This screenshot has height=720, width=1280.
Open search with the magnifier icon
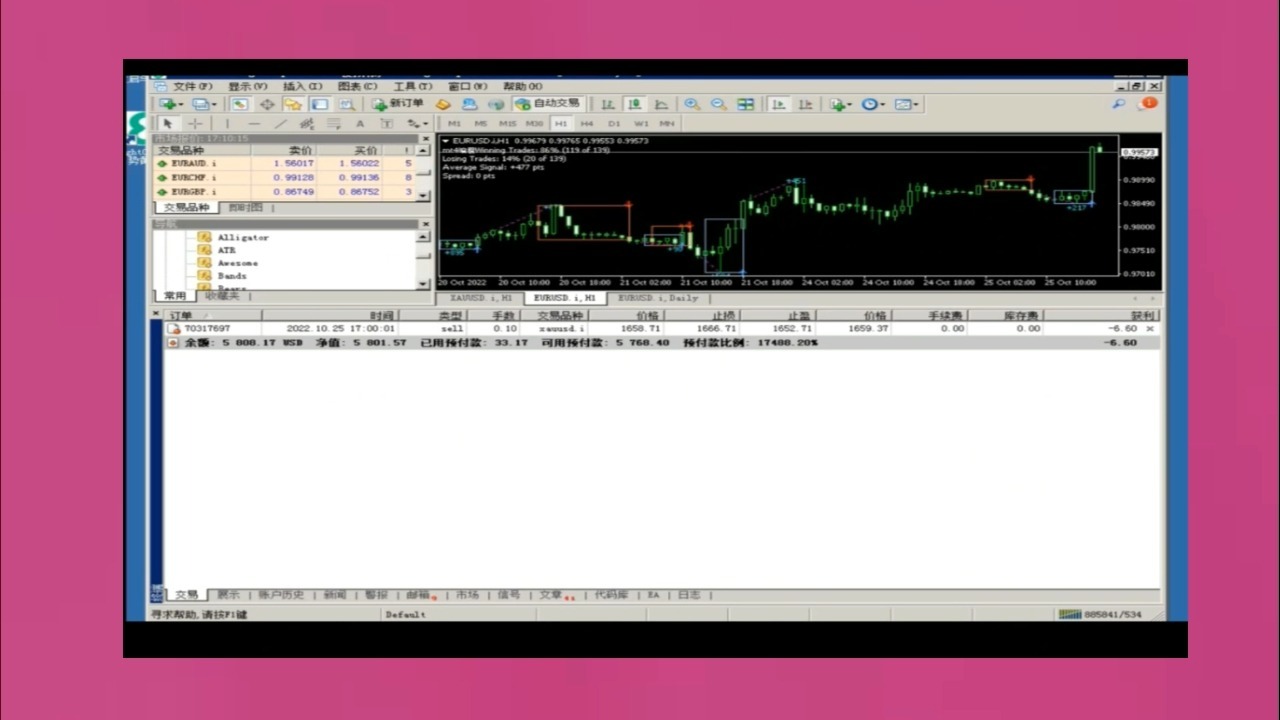(1119, 103)
